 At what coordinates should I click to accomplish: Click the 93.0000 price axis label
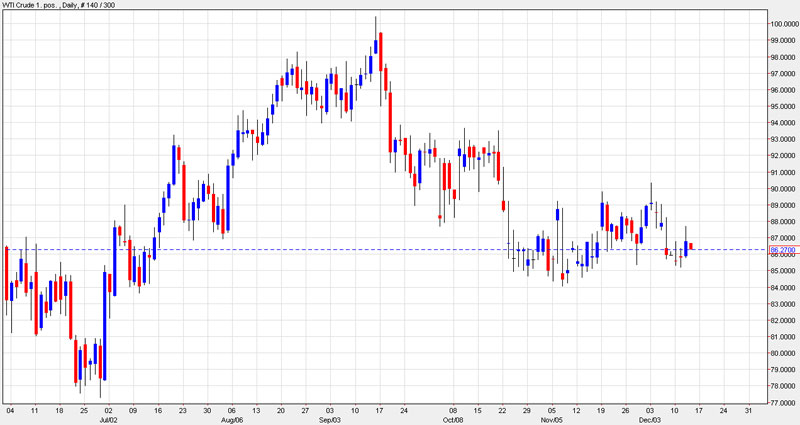coord(784,139)
